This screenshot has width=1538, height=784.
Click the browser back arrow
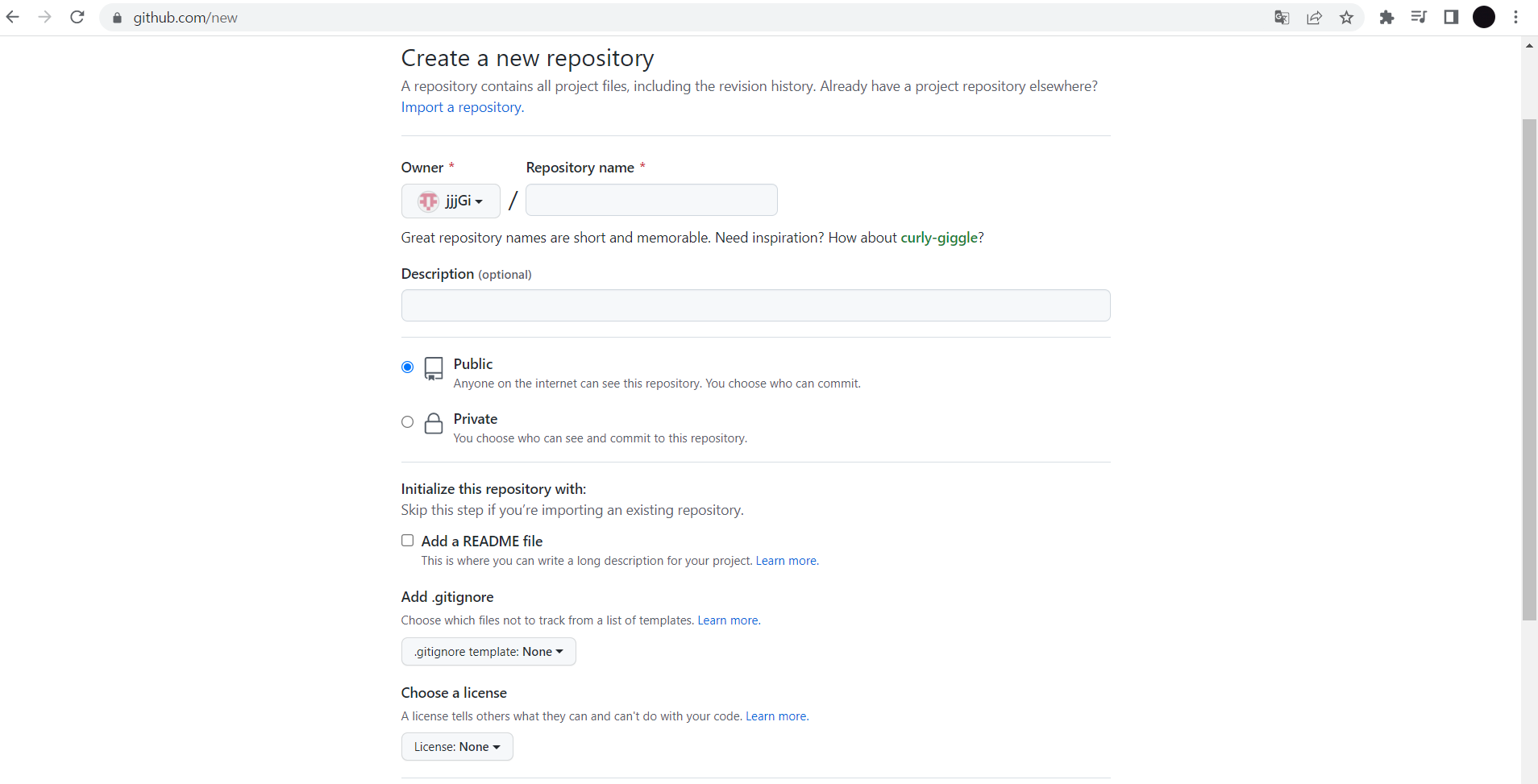tap(13, 17)
